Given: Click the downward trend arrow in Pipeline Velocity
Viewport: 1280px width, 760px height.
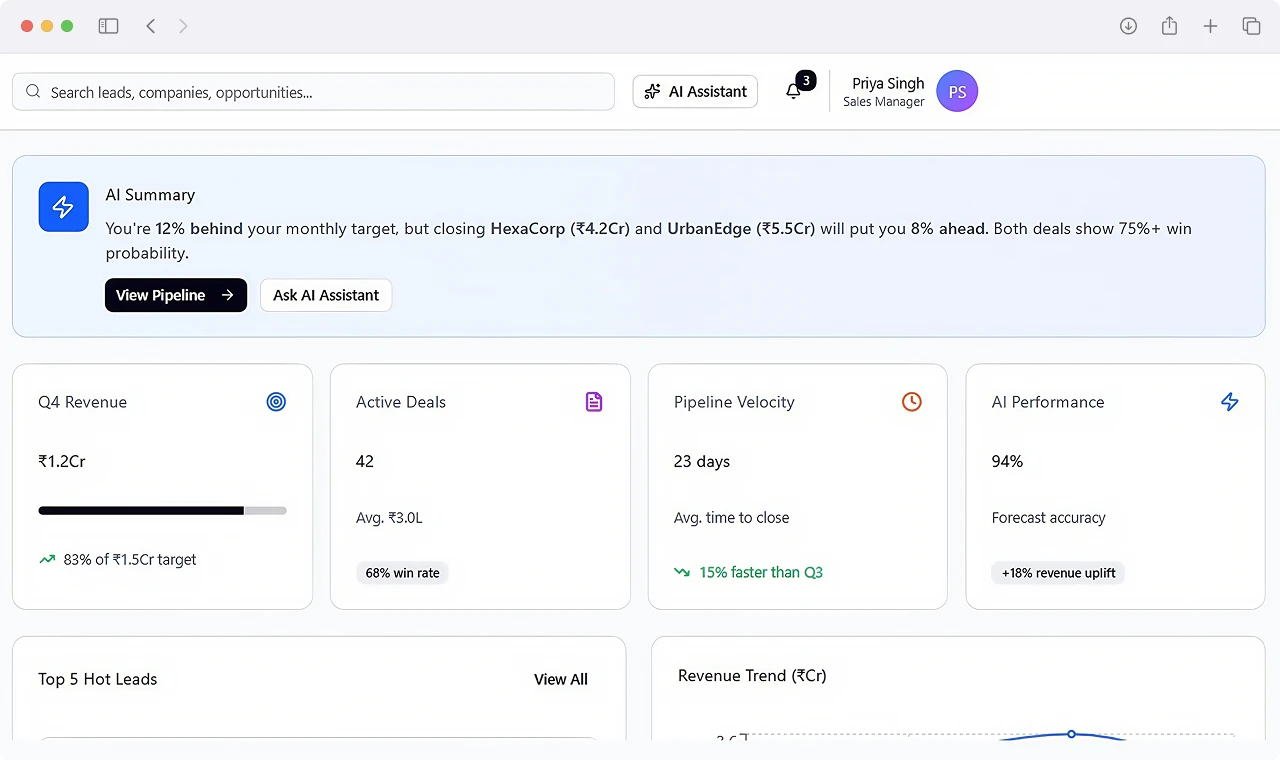Looking at the screenshot, I should 682,573.
